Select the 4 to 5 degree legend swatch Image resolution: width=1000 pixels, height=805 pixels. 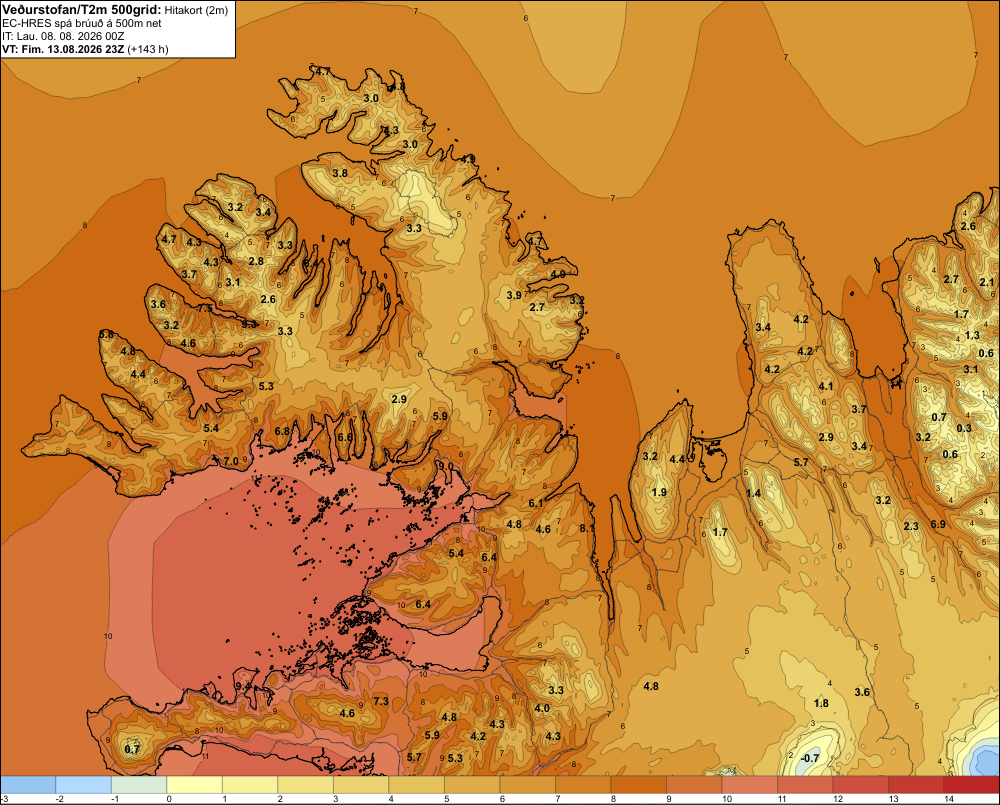[416, 785]
